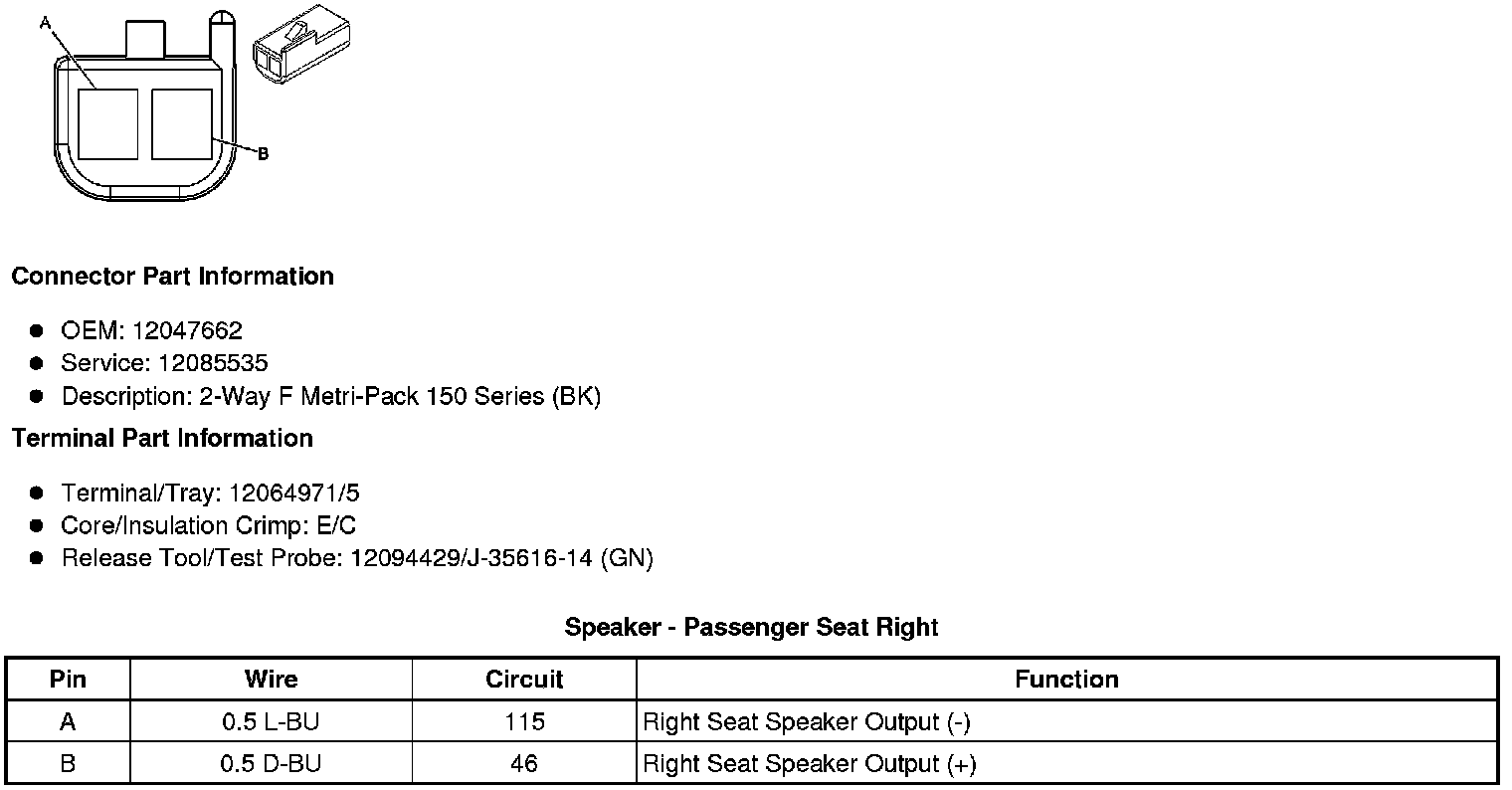
Task: Click the Function column header
Action: [1066, 680]
